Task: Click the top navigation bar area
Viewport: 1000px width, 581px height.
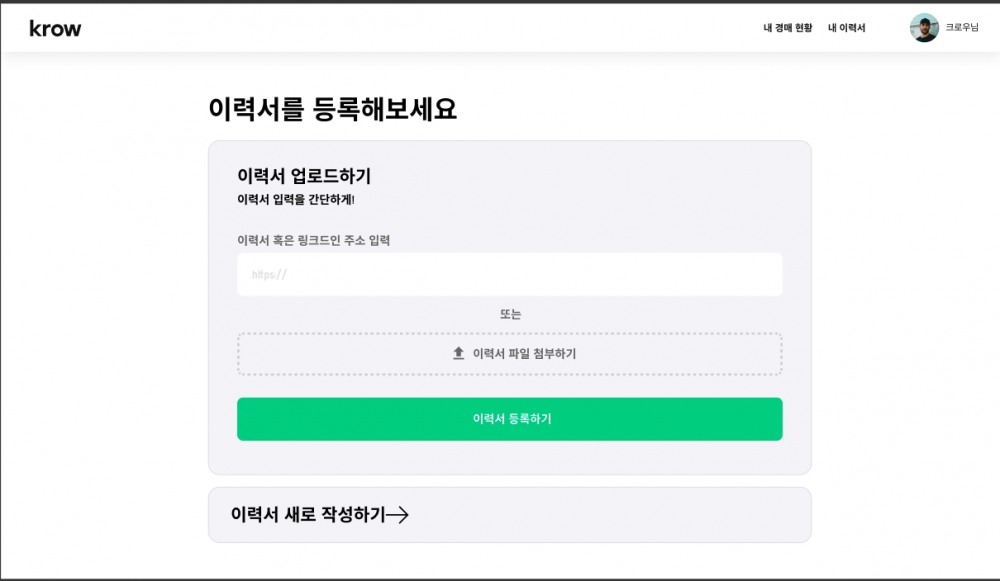Action: (500, 29)
